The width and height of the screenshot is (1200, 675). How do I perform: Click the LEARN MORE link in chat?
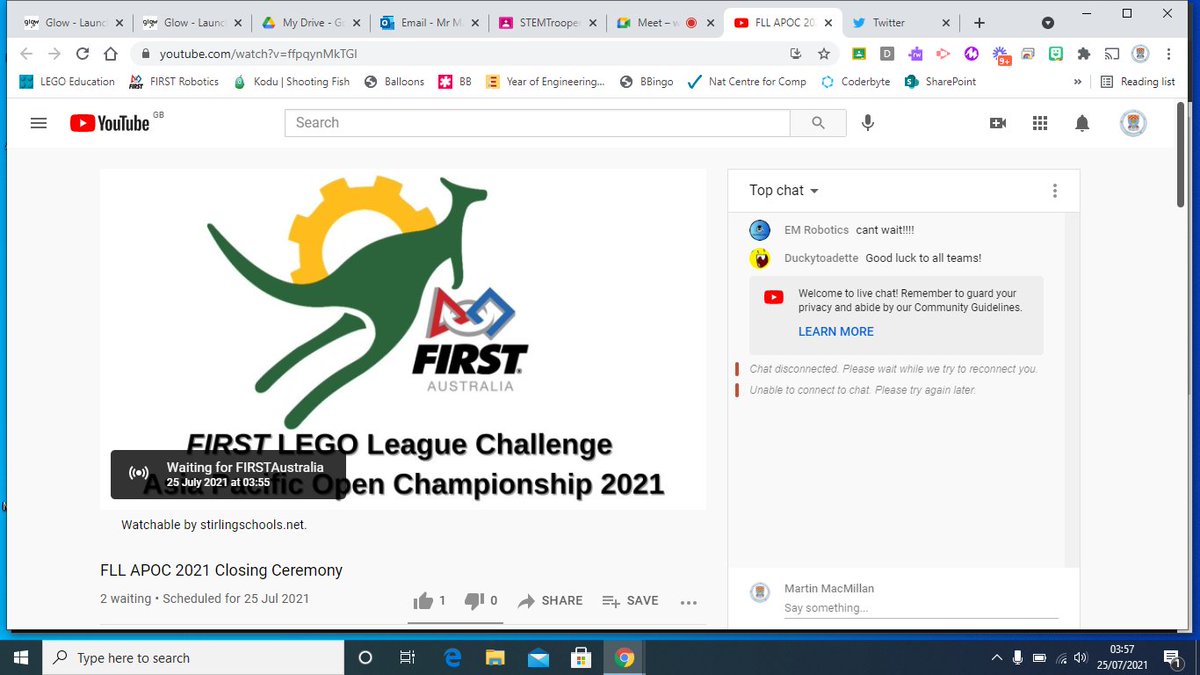[x=836, y=332]
